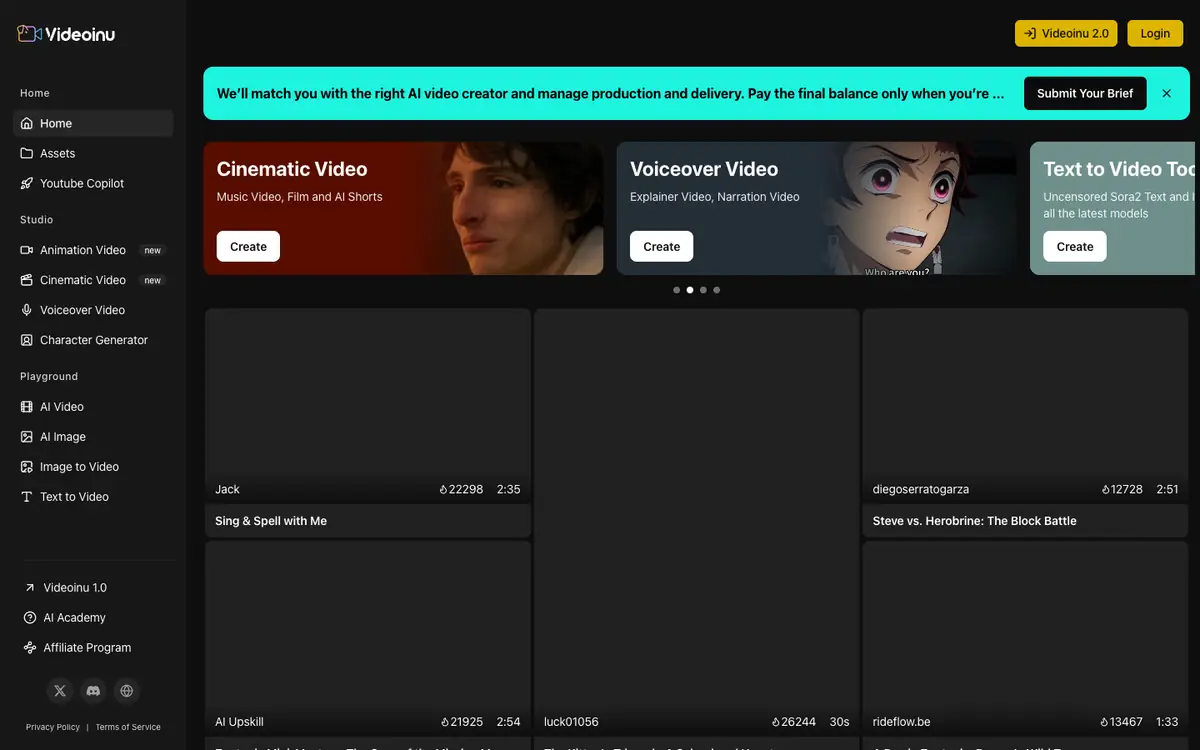Screen dimensions: 1200x750
Task: Click flame likes count 21925
Action: pos(461,722)
